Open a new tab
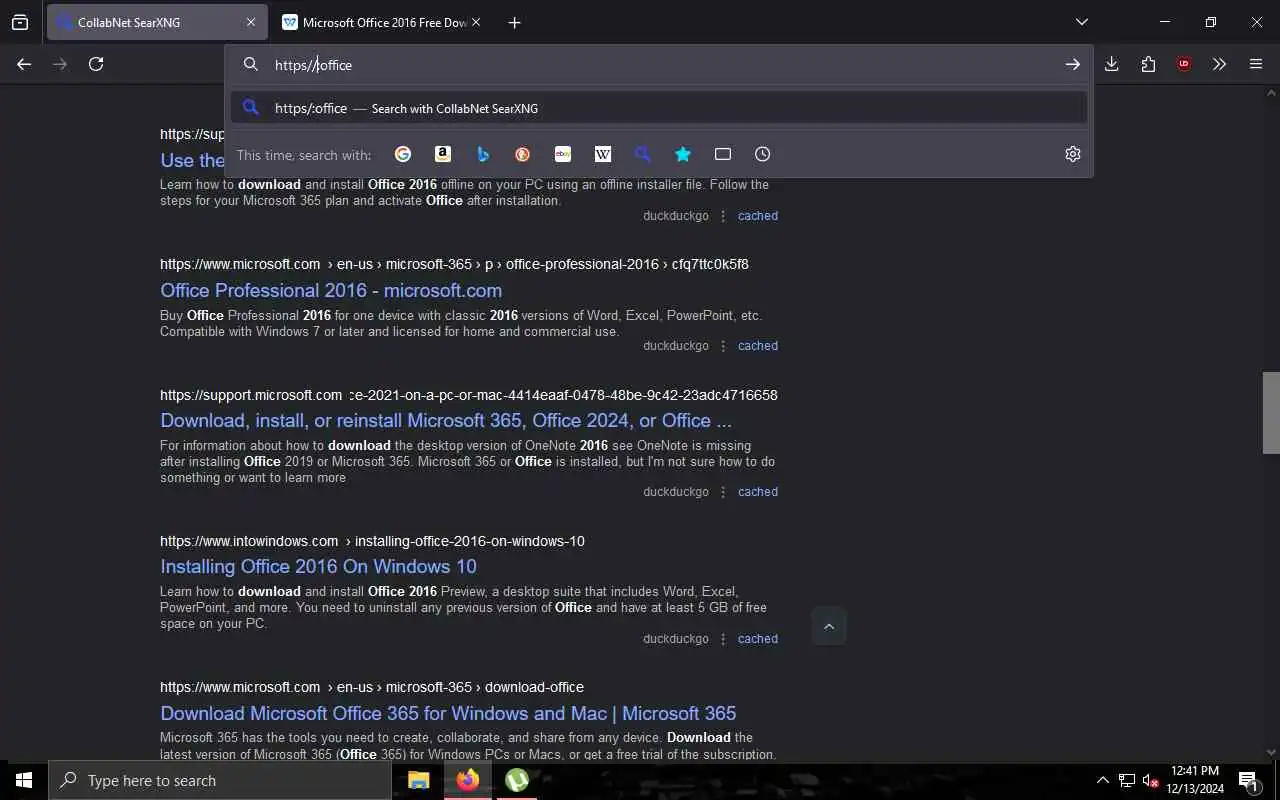This screenshot has height=800, width=1280. [x=514, y=22]
